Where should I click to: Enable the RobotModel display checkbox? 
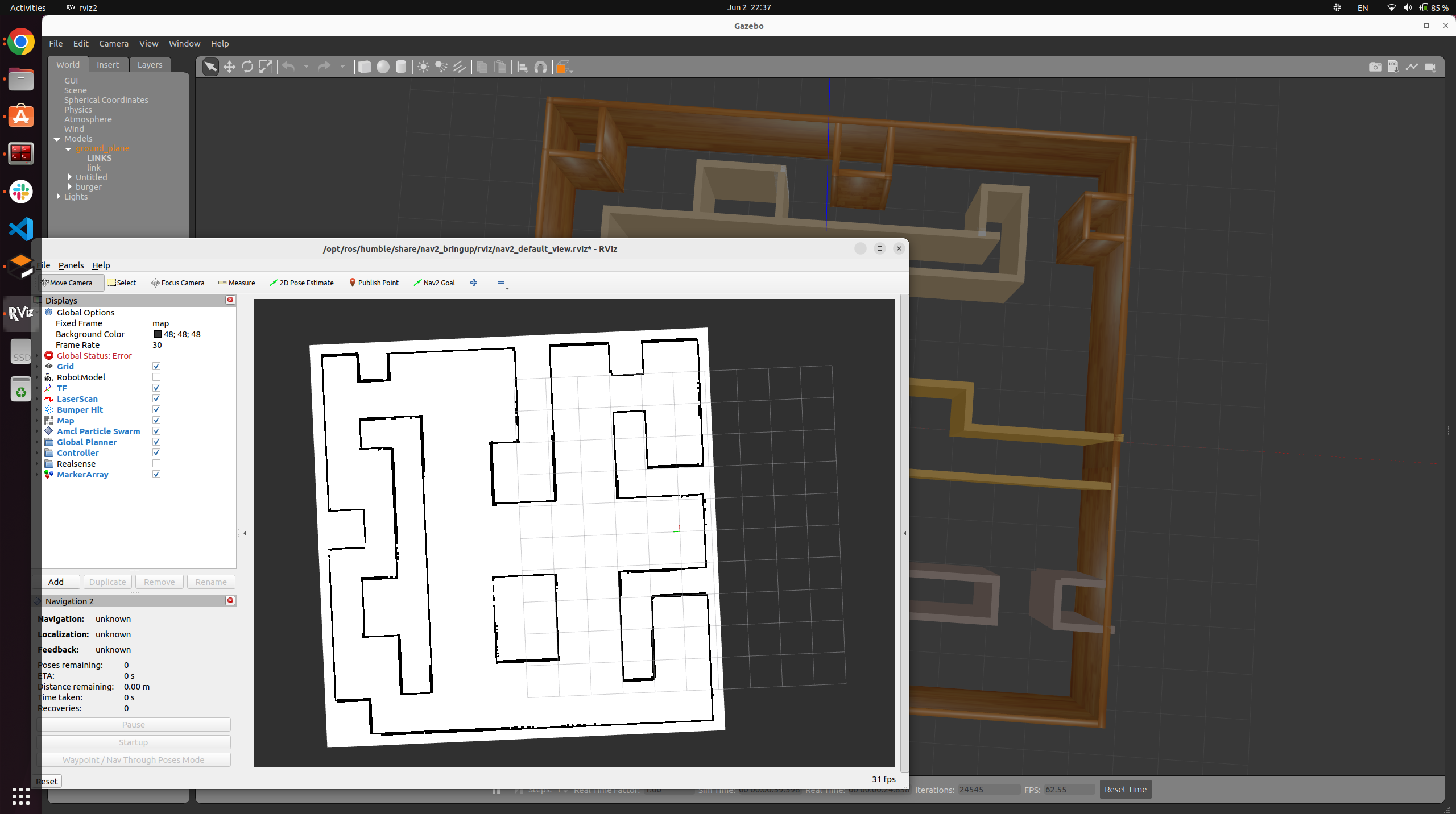156,377
